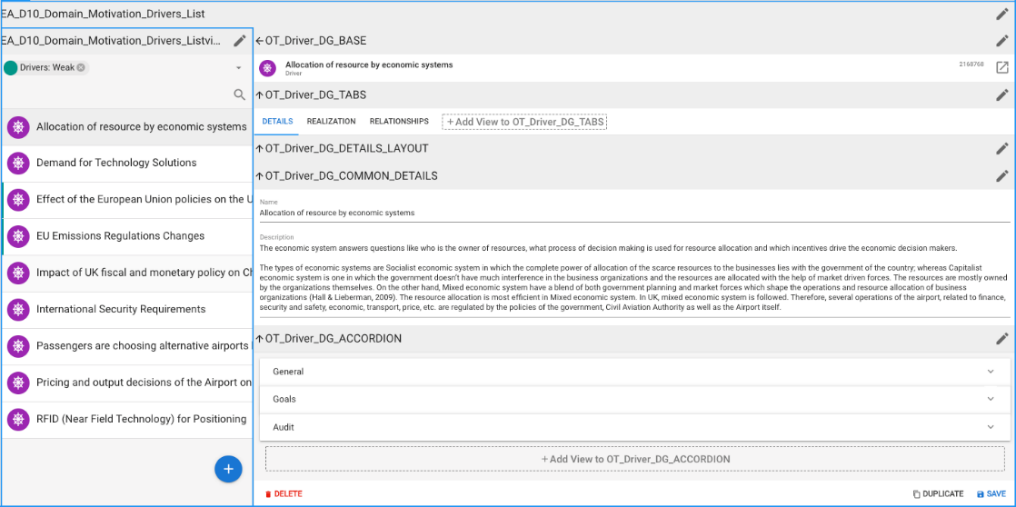Select International Security Requirements
Viewport: 1016px width, 507px height.
pyautogui.click(x=127, y=309)
